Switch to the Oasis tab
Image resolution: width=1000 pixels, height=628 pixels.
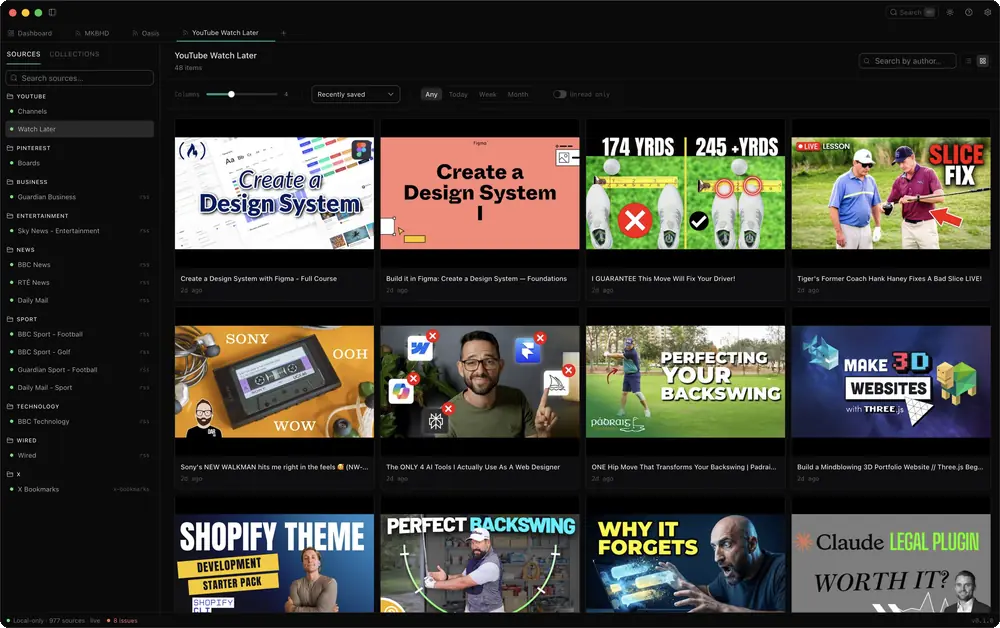tap(146, 33)
